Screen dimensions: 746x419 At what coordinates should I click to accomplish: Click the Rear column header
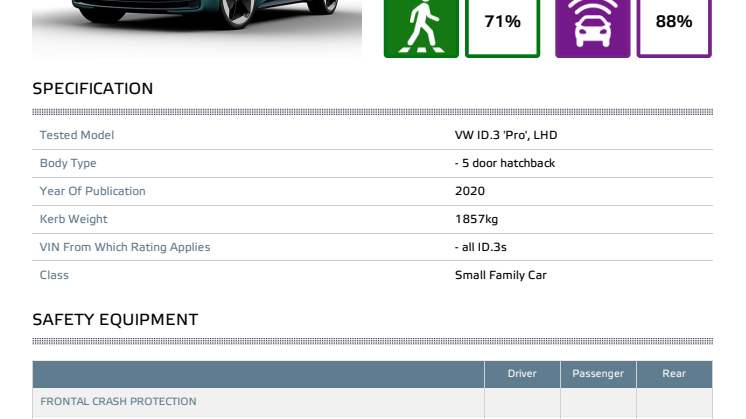(674, 374)
